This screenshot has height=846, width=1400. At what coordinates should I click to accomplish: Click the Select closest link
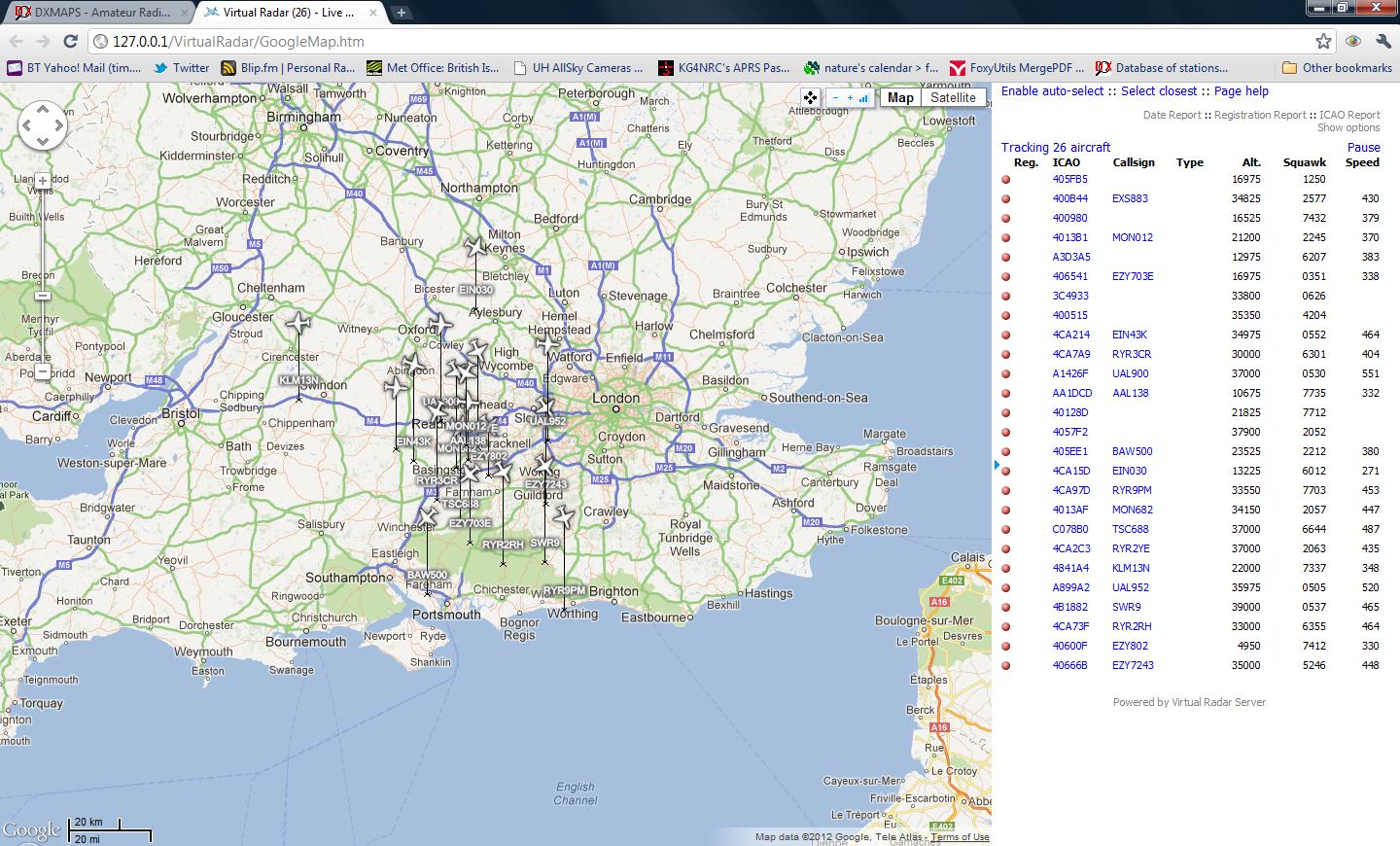point(1159,91)
